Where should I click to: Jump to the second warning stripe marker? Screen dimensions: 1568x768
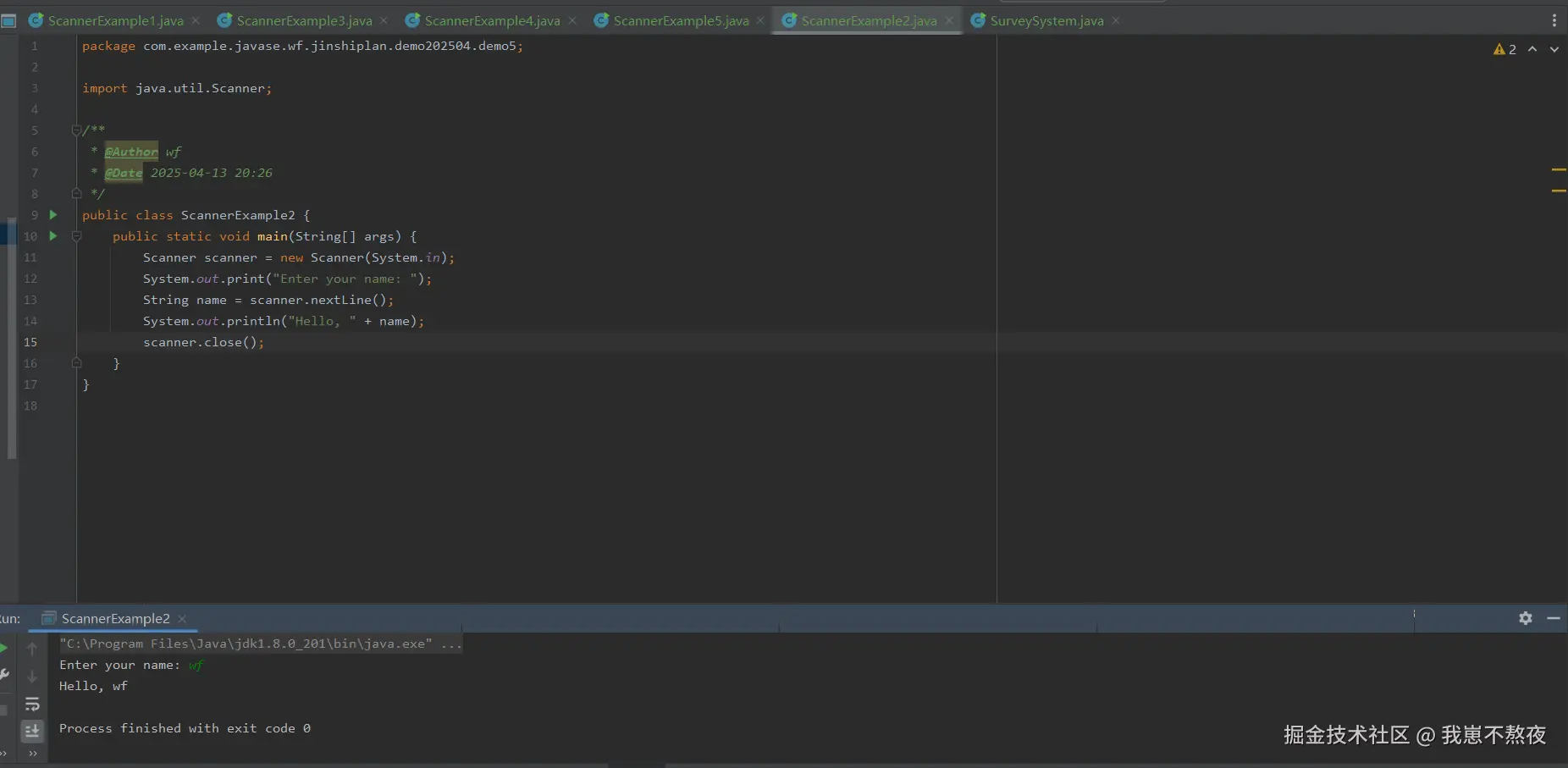(1559, 191)
